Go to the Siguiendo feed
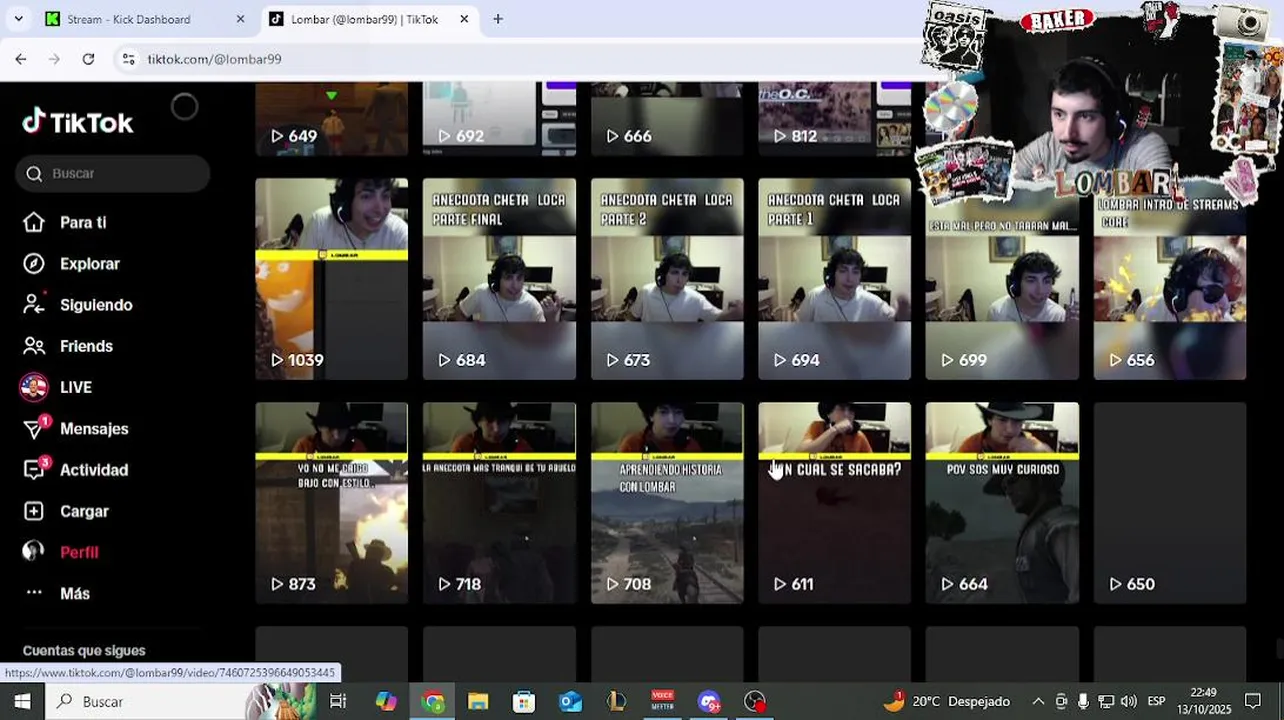 96,305
